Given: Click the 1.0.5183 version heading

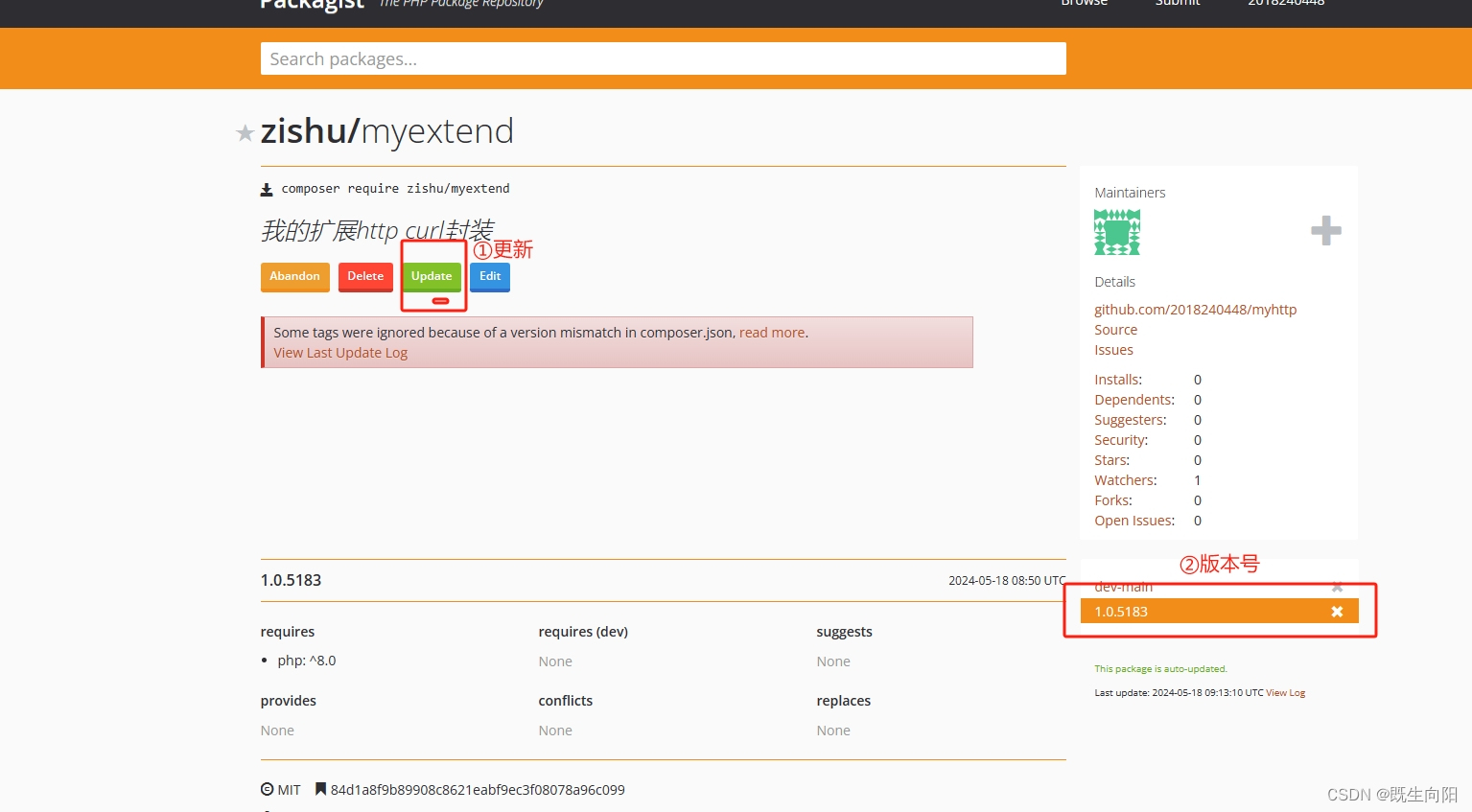Looking at the screenshot, I should coord(291,580).
